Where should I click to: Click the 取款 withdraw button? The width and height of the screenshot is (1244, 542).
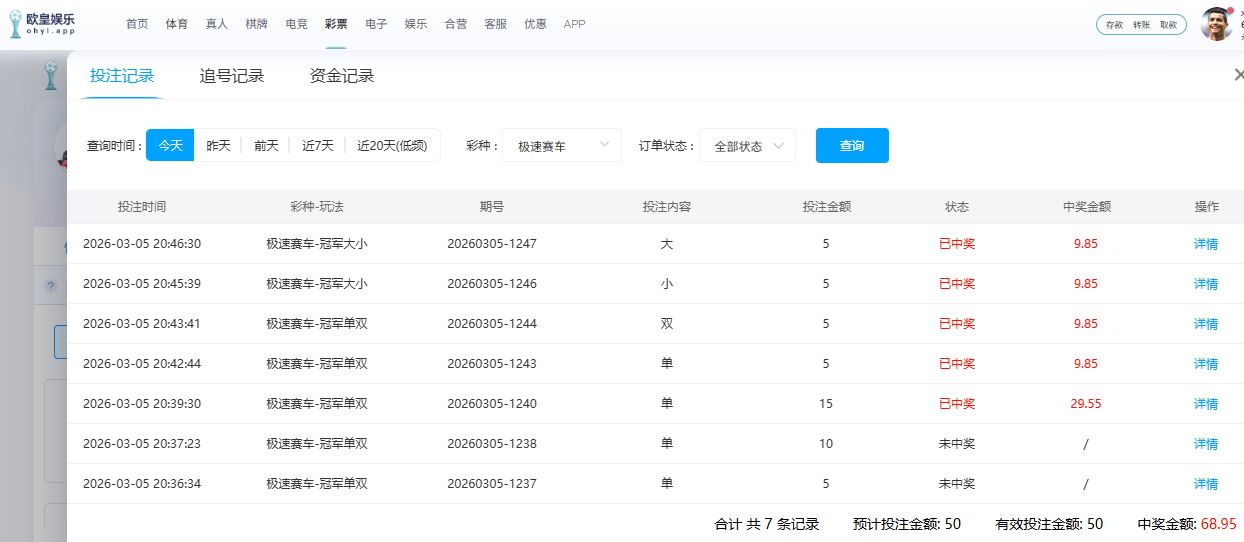pos(1168,25)
